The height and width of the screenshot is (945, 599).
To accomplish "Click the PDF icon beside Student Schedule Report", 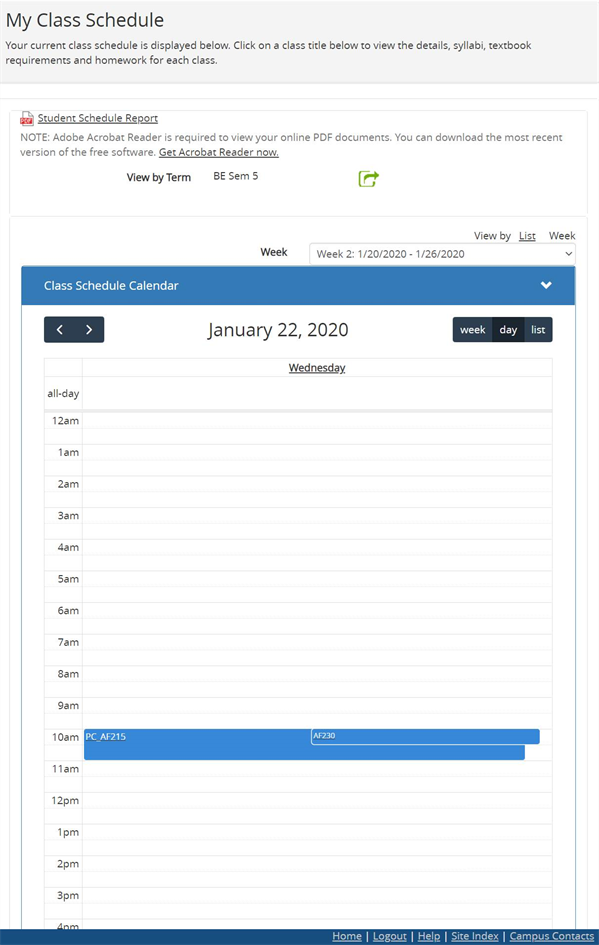I will coord(27,118).
